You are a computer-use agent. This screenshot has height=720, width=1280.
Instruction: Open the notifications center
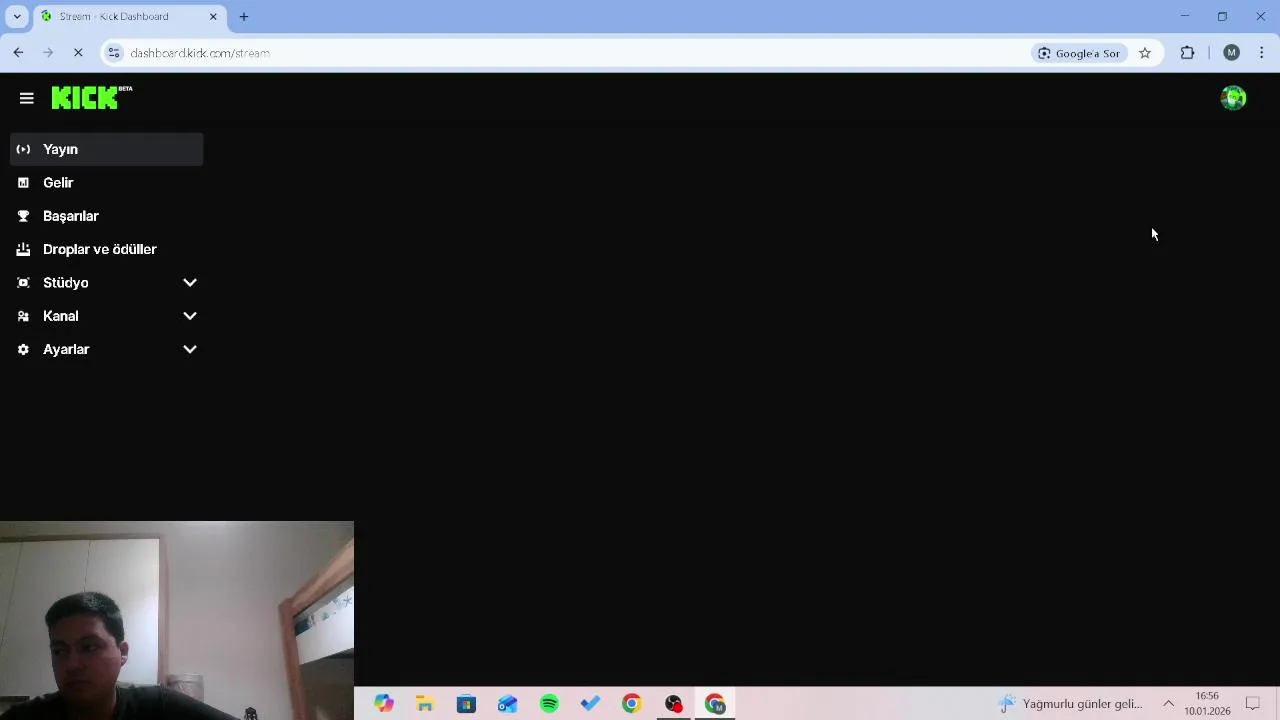[1253, 704]
